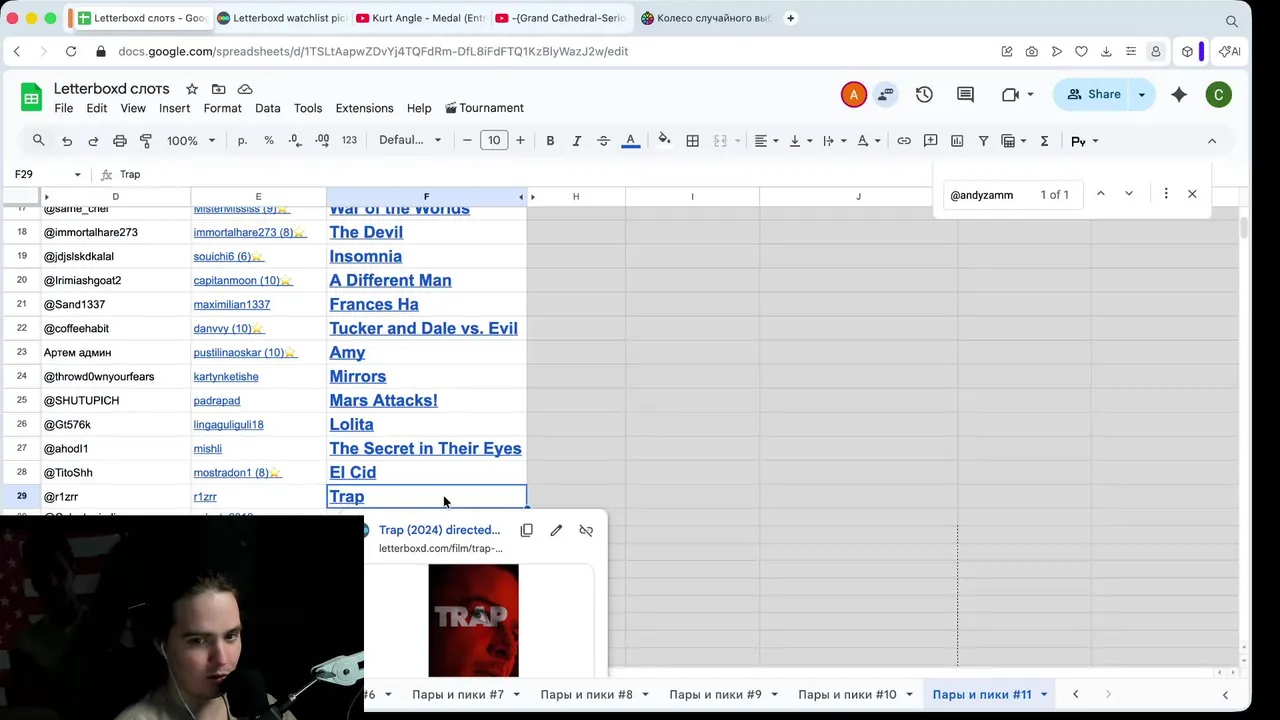Open version history
Image resolution: width=1280 pixels, height=720 pixels.
point(924,94)
